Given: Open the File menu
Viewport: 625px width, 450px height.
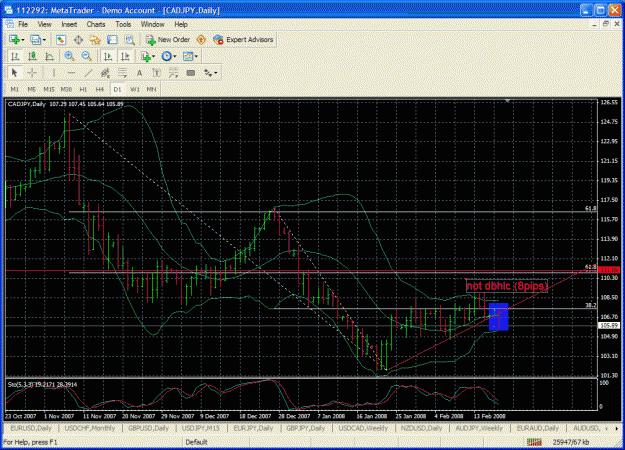Looking at the screenshot, I should [x=23, y=24].
